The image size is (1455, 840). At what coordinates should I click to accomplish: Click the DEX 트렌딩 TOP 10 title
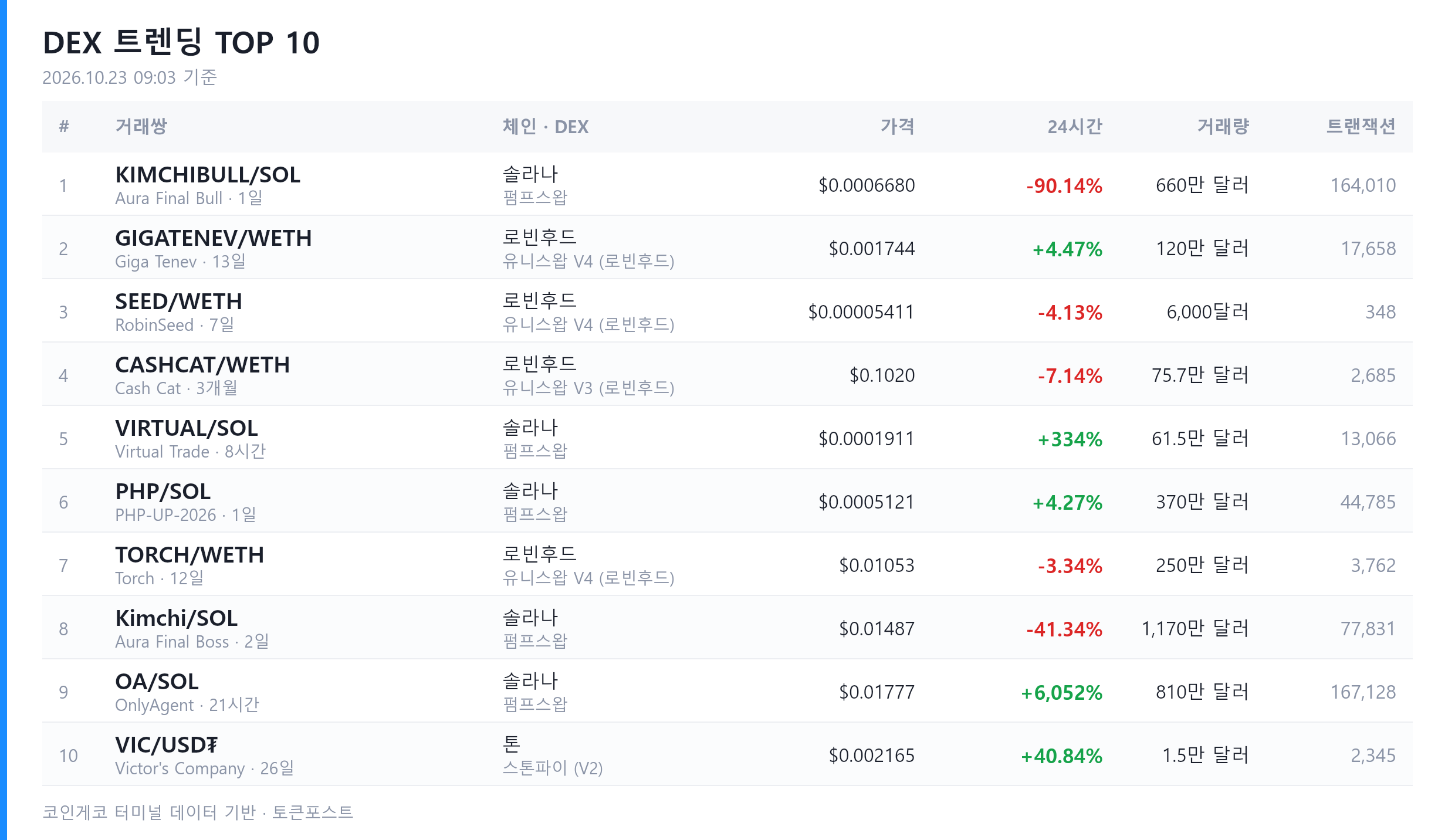tap(181, 42)
